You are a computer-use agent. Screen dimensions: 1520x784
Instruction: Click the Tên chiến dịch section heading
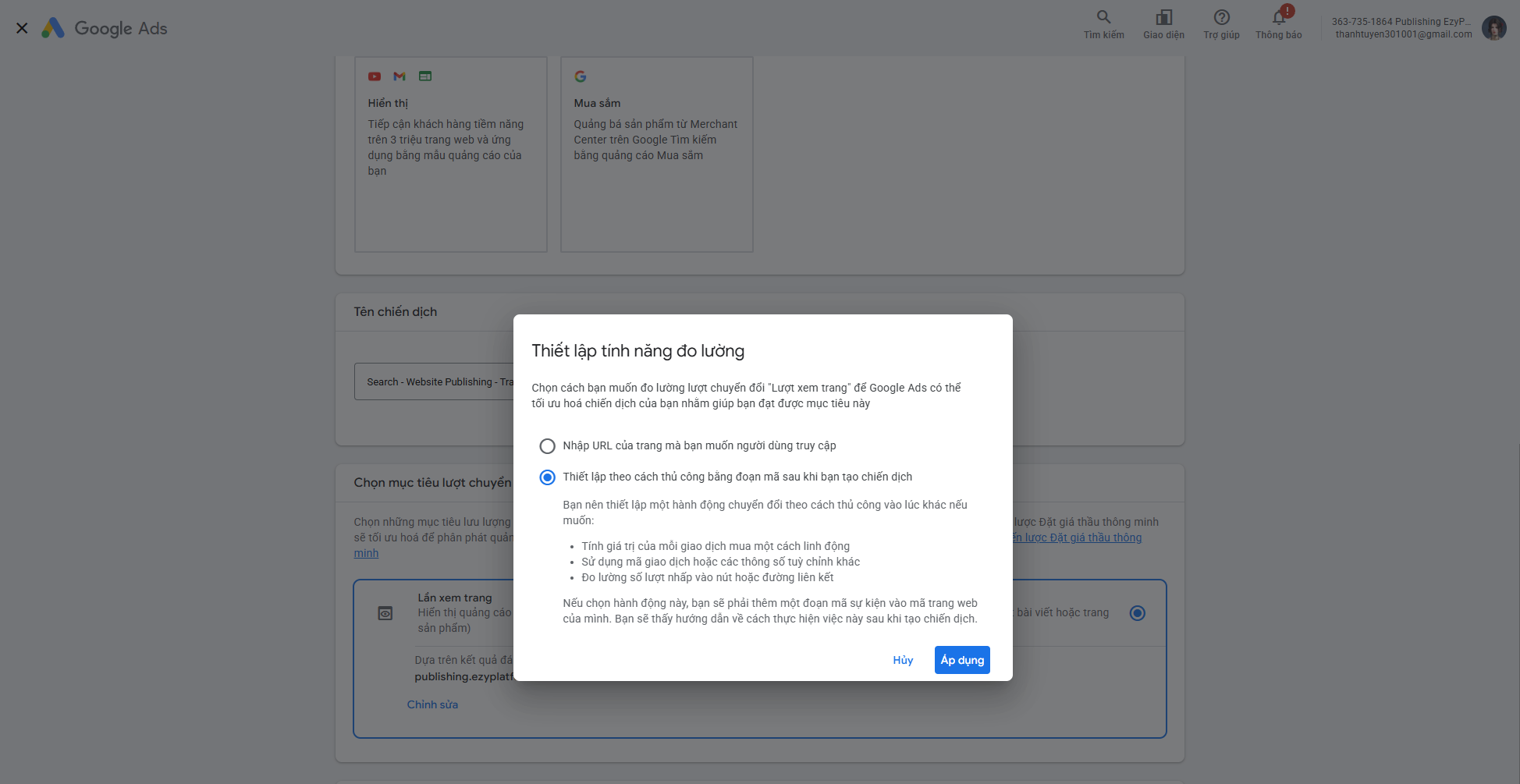[396, 312]
